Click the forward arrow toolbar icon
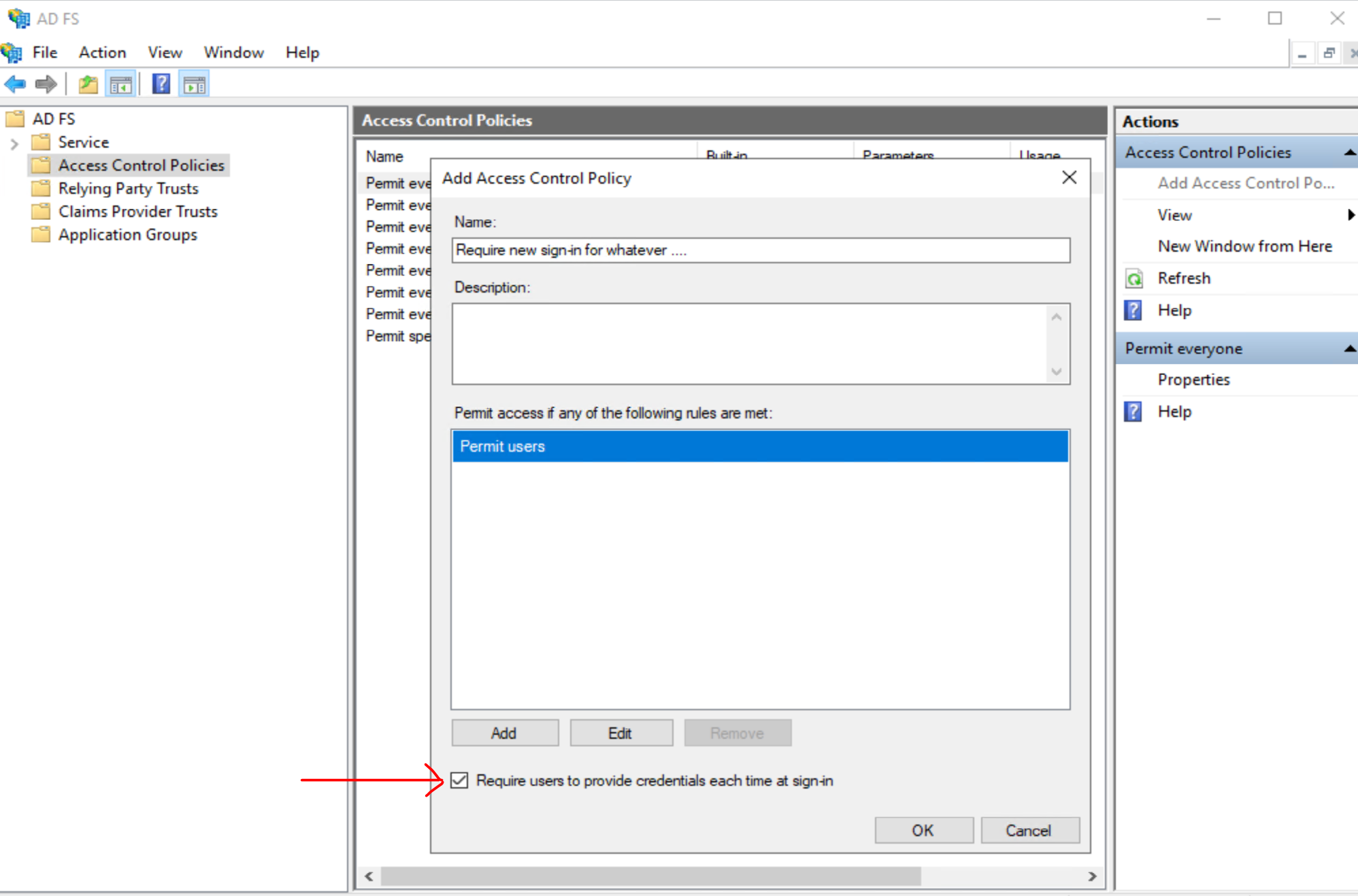 pyautogui.click(x=46, y=84)
